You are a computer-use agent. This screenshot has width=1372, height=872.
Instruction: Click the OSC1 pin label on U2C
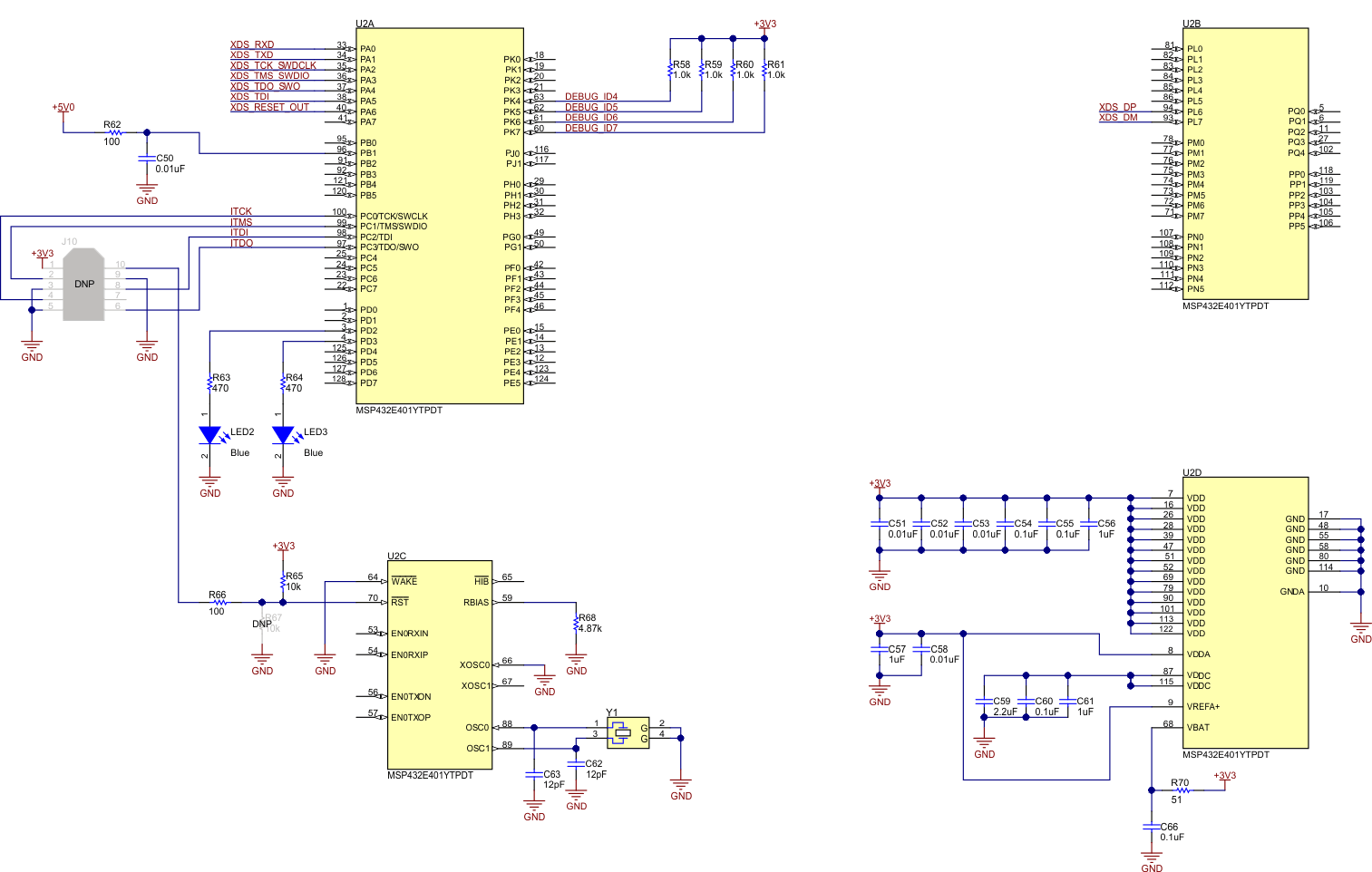[478, 749]
